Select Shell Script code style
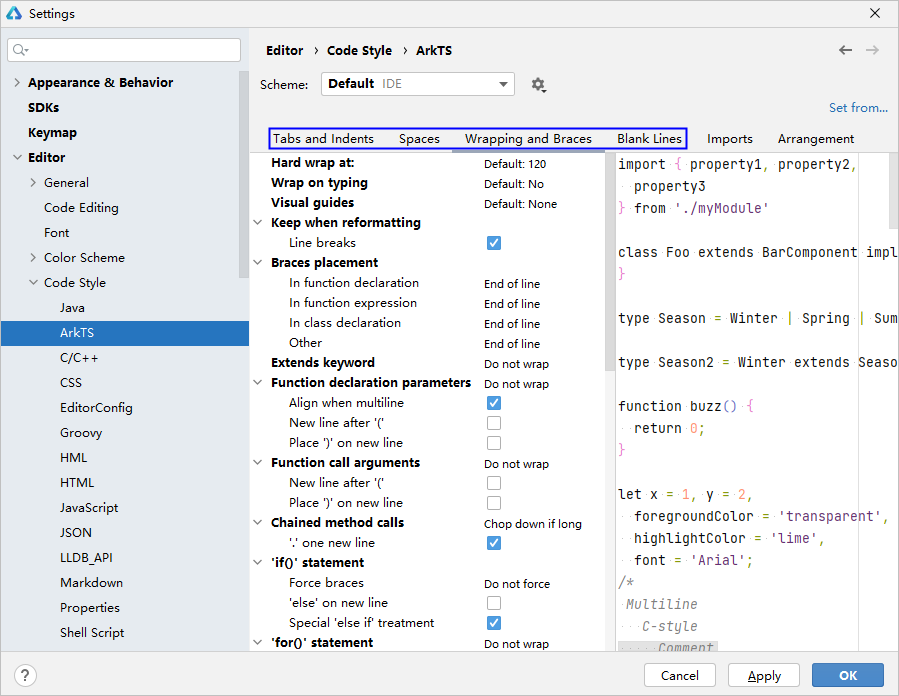899x696 pixels. coord(92,632)
